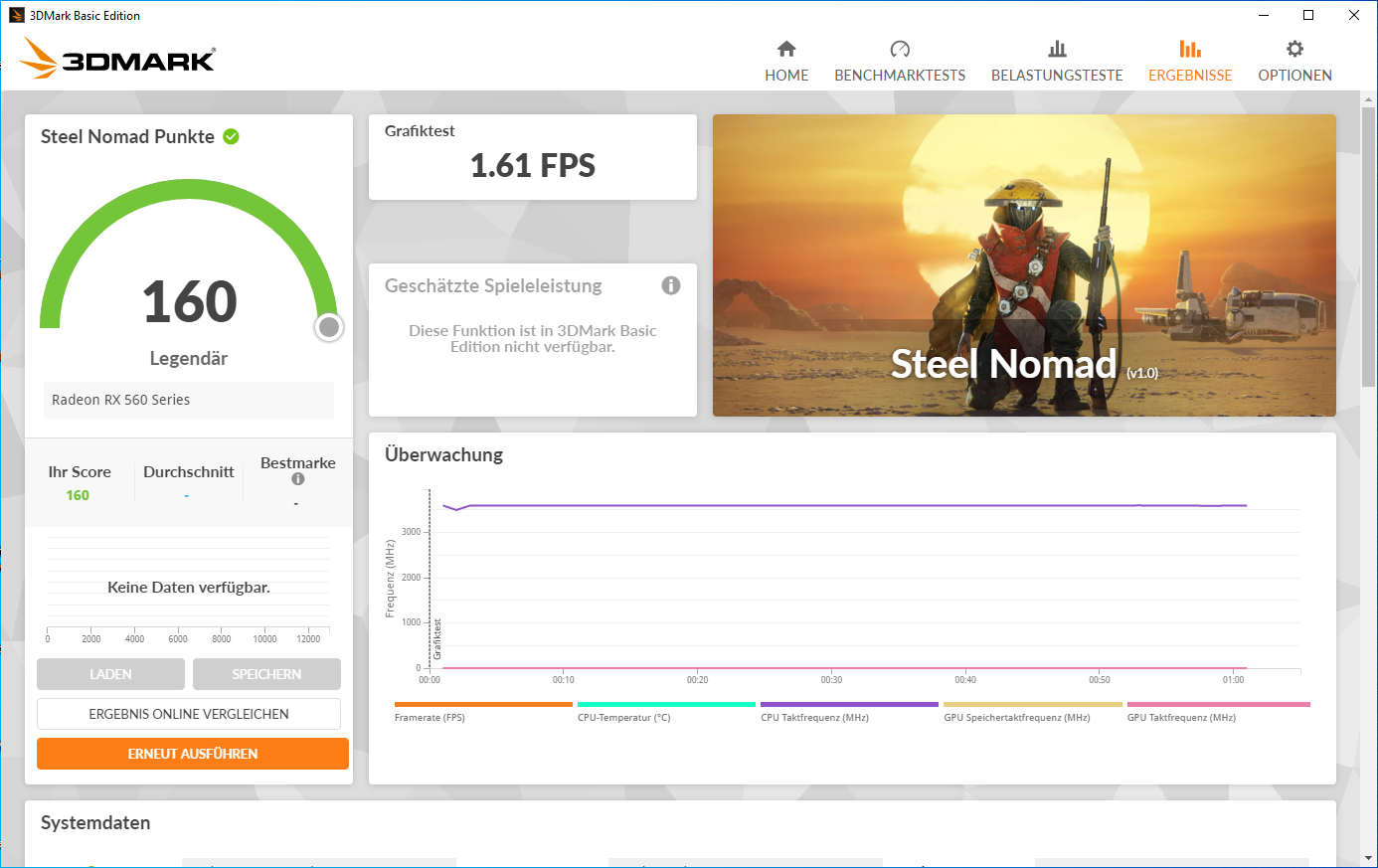The height and width of the screenshot is (868, 1378).
Task: Maximize the 3DMark window
Action: point(1308,15)
